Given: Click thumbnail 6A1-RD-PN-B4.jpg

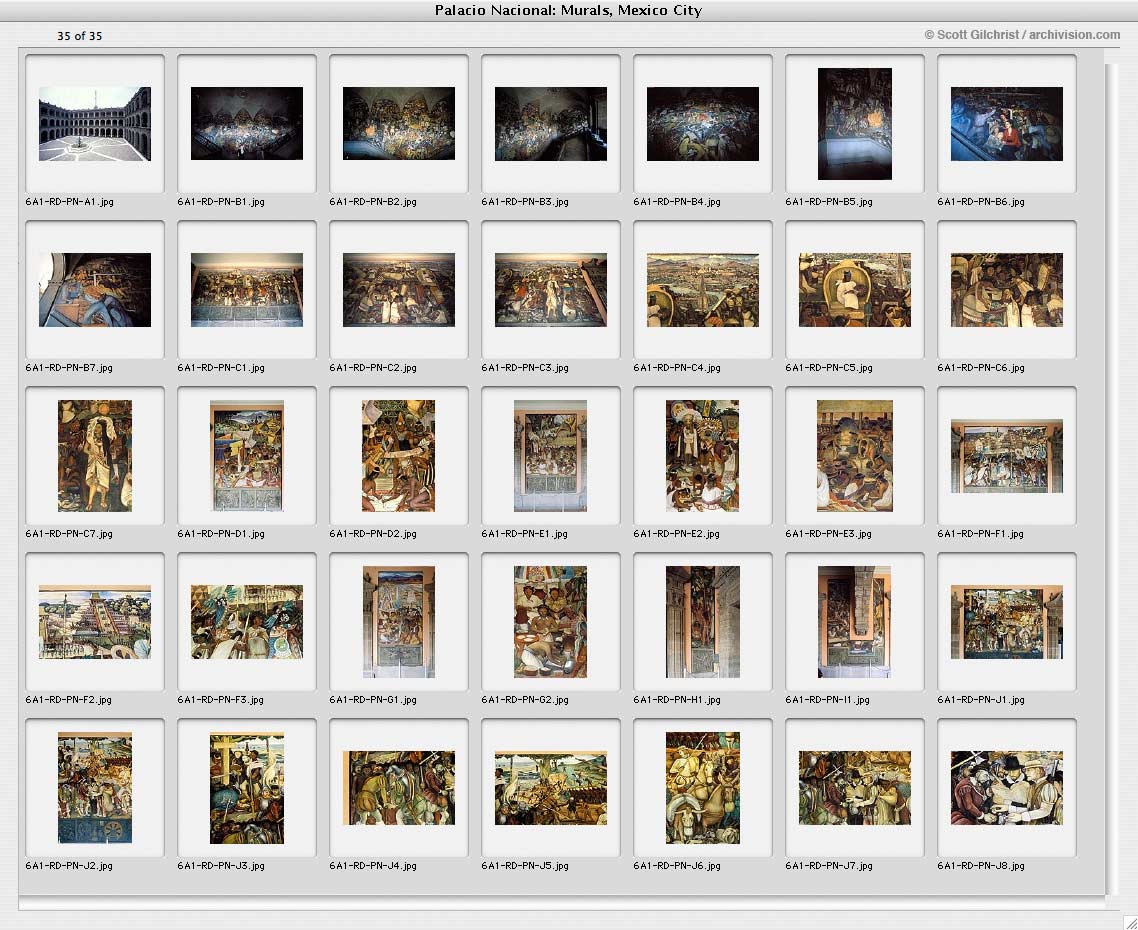Looking at the screenshot, I should point(703,124).
